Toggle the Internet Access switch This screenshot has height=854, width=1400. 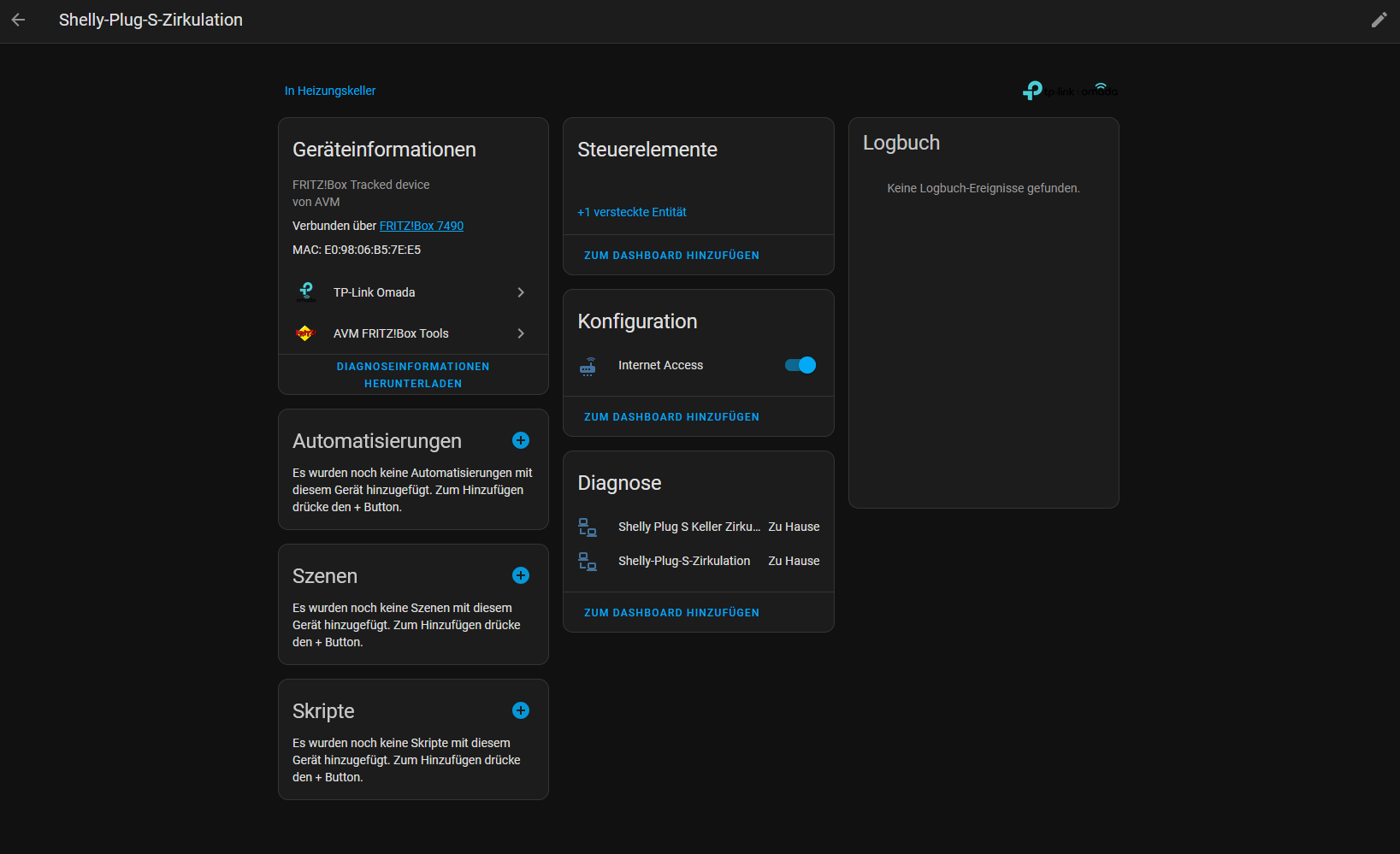[800, 366]
